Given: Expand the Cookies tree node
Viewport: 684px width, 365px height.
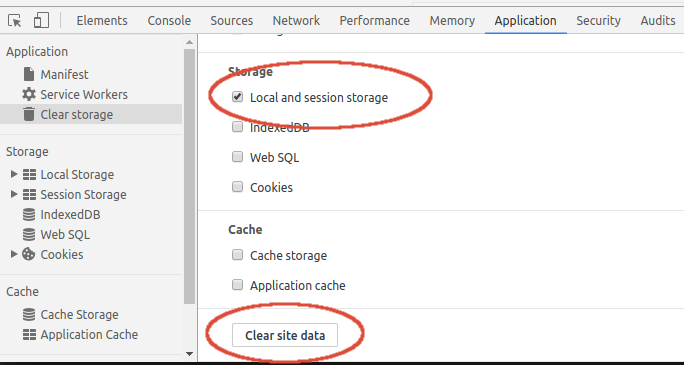Looking at the screenshot, I should point(14,254).
